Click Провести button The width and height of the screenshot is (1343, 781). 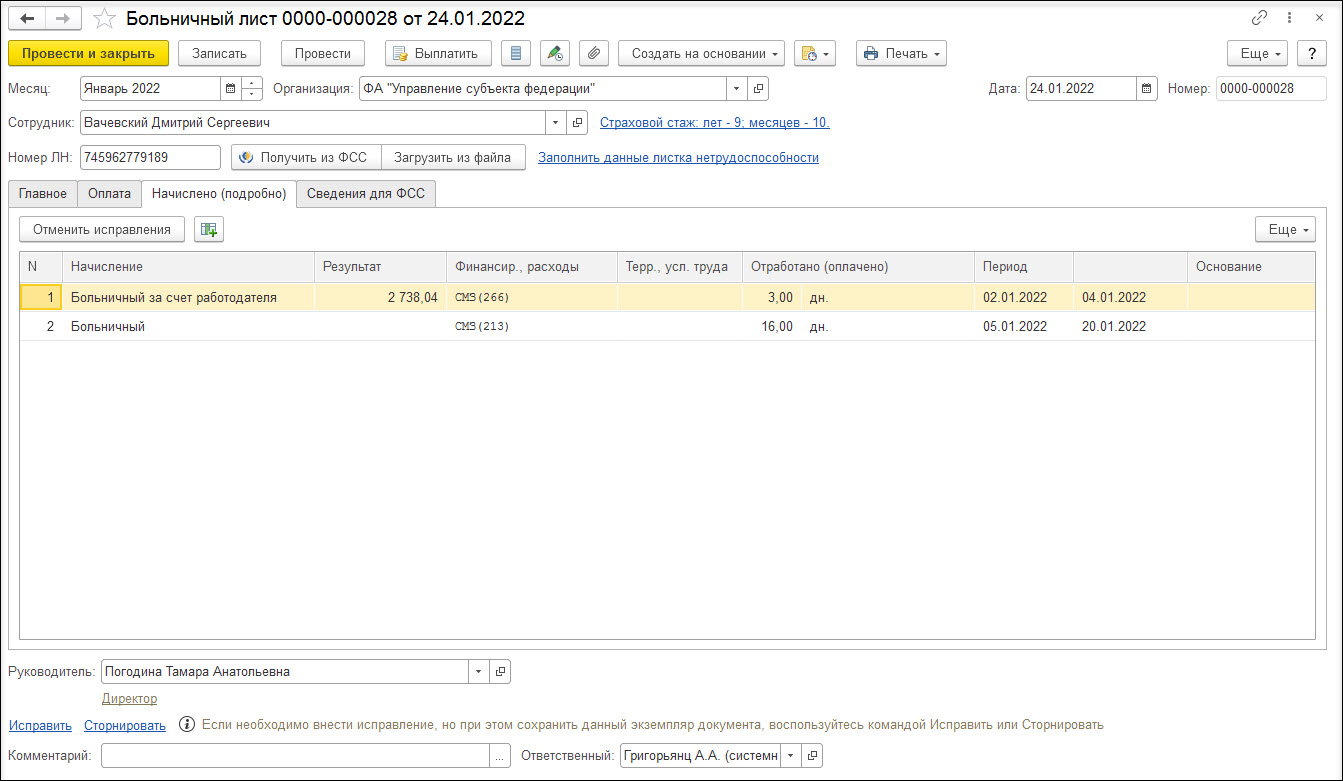(323, 53)
